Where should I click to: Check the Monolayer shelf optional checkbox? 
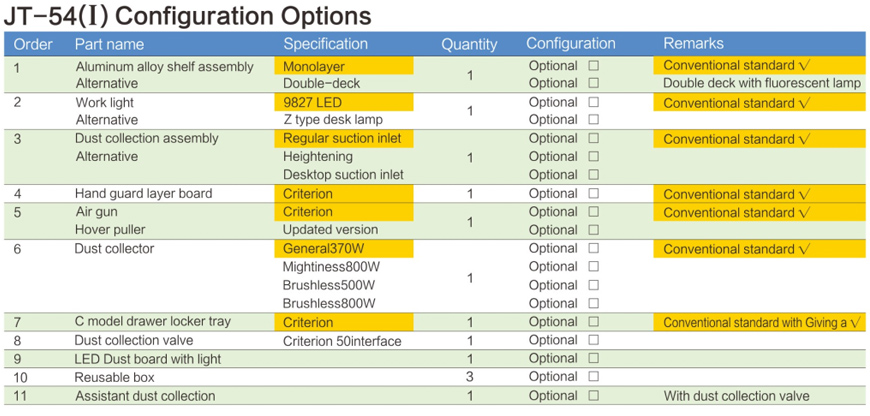(x=594, y=66)
